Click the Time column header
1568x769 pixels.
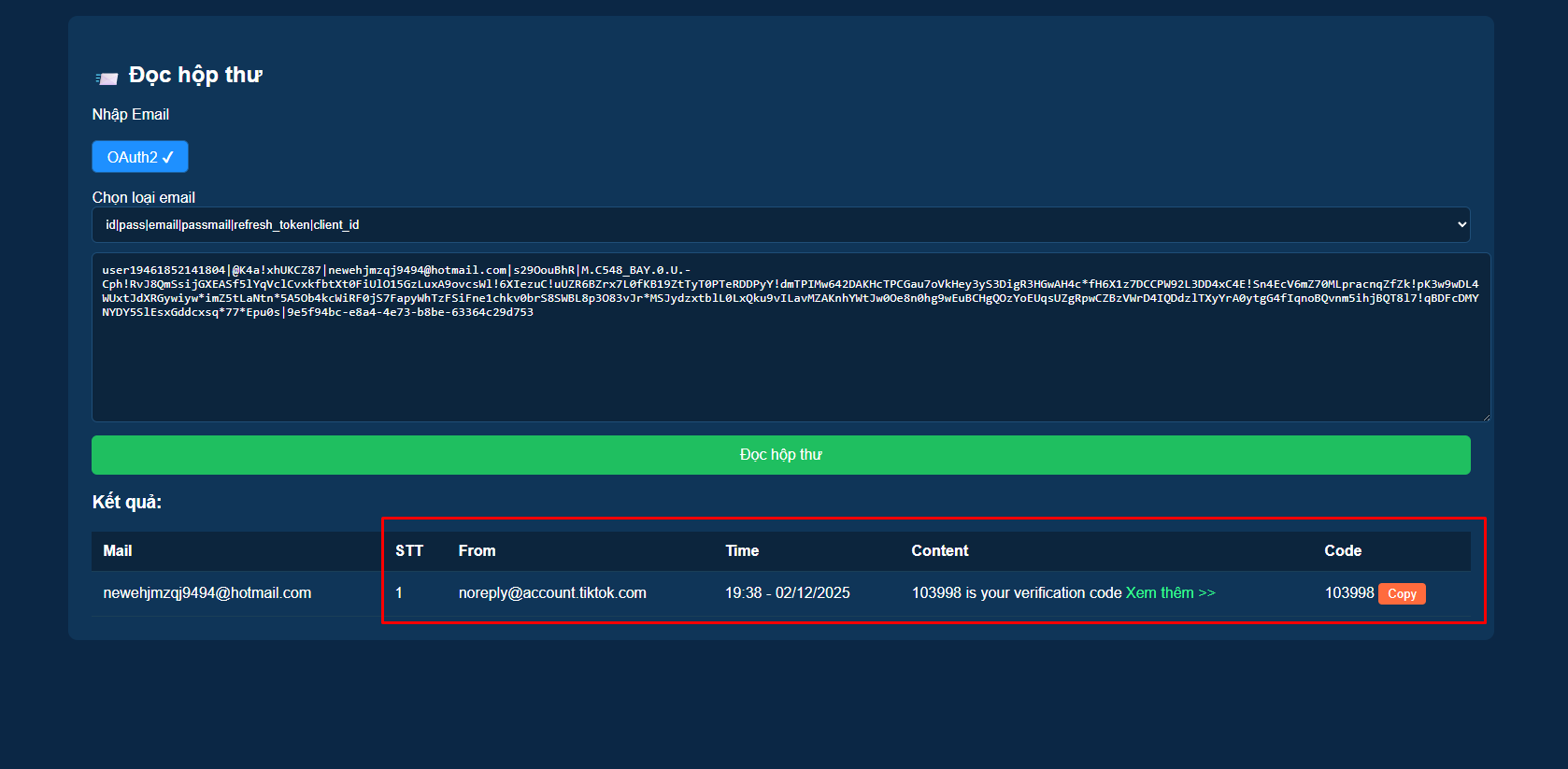point(742,551)
